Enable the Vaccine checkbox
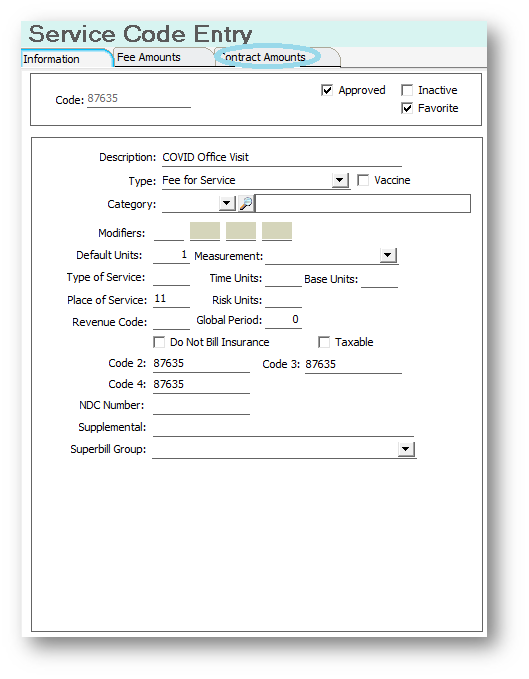This screenshot has width=529, height=679. point(363,180)
